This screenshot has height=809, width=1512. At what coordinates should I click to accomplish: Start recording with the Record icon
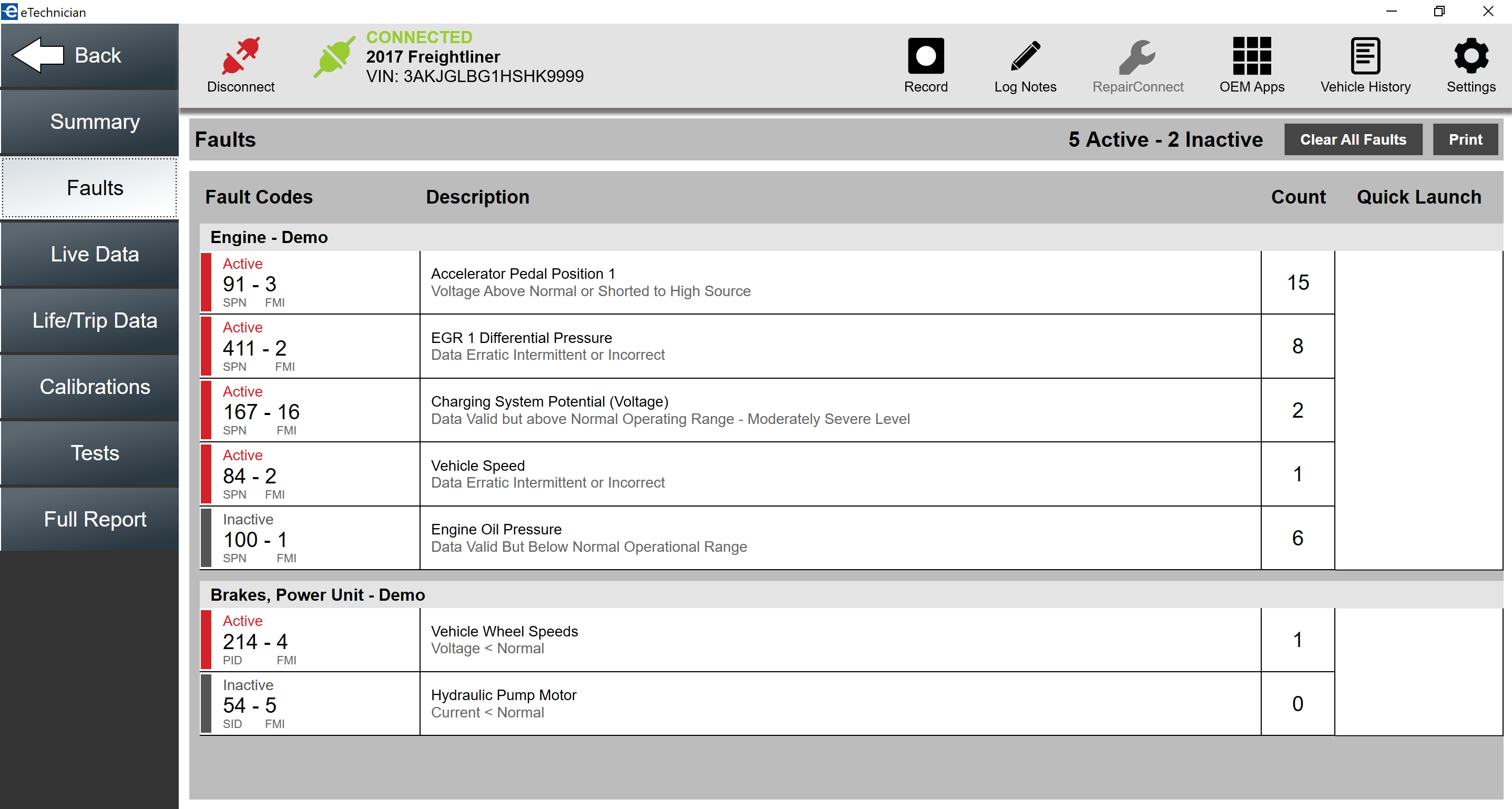[x=926, y=56]
